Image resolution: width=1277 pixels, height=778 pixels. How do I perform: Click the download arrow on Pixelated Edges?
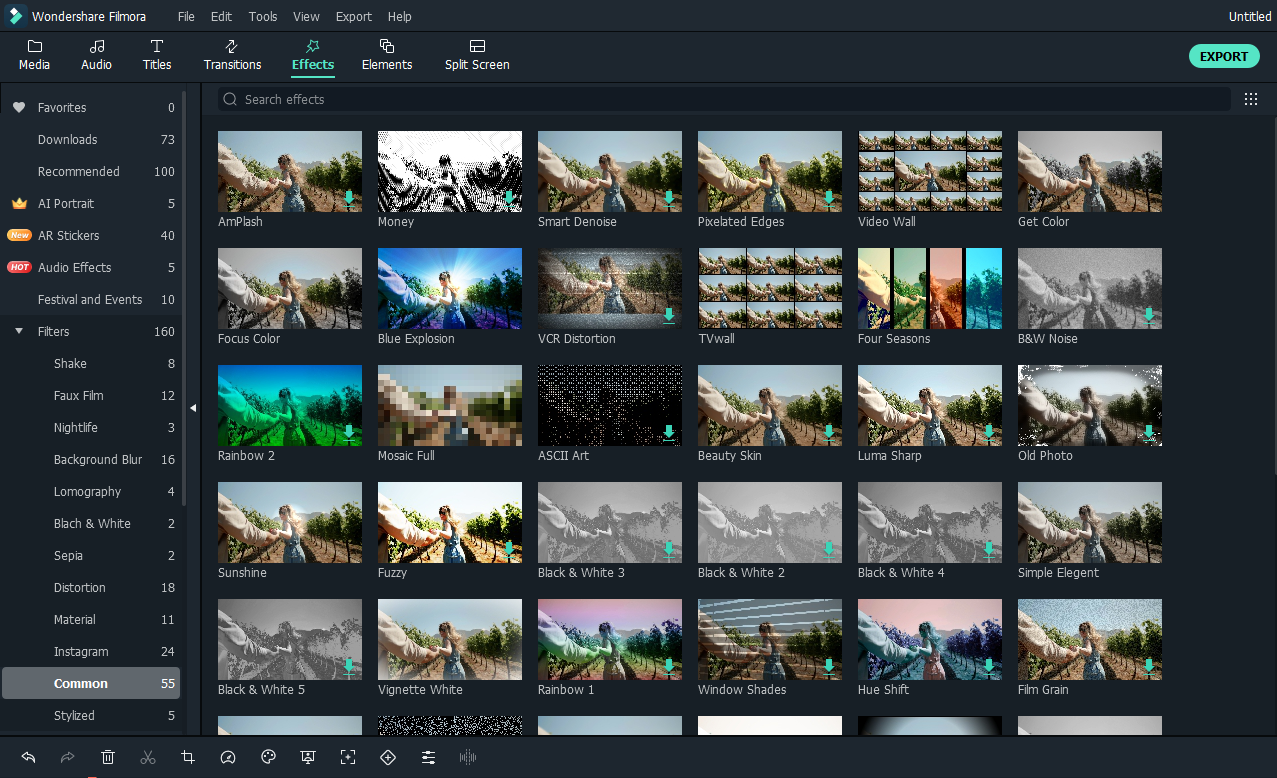click(829, 199)
